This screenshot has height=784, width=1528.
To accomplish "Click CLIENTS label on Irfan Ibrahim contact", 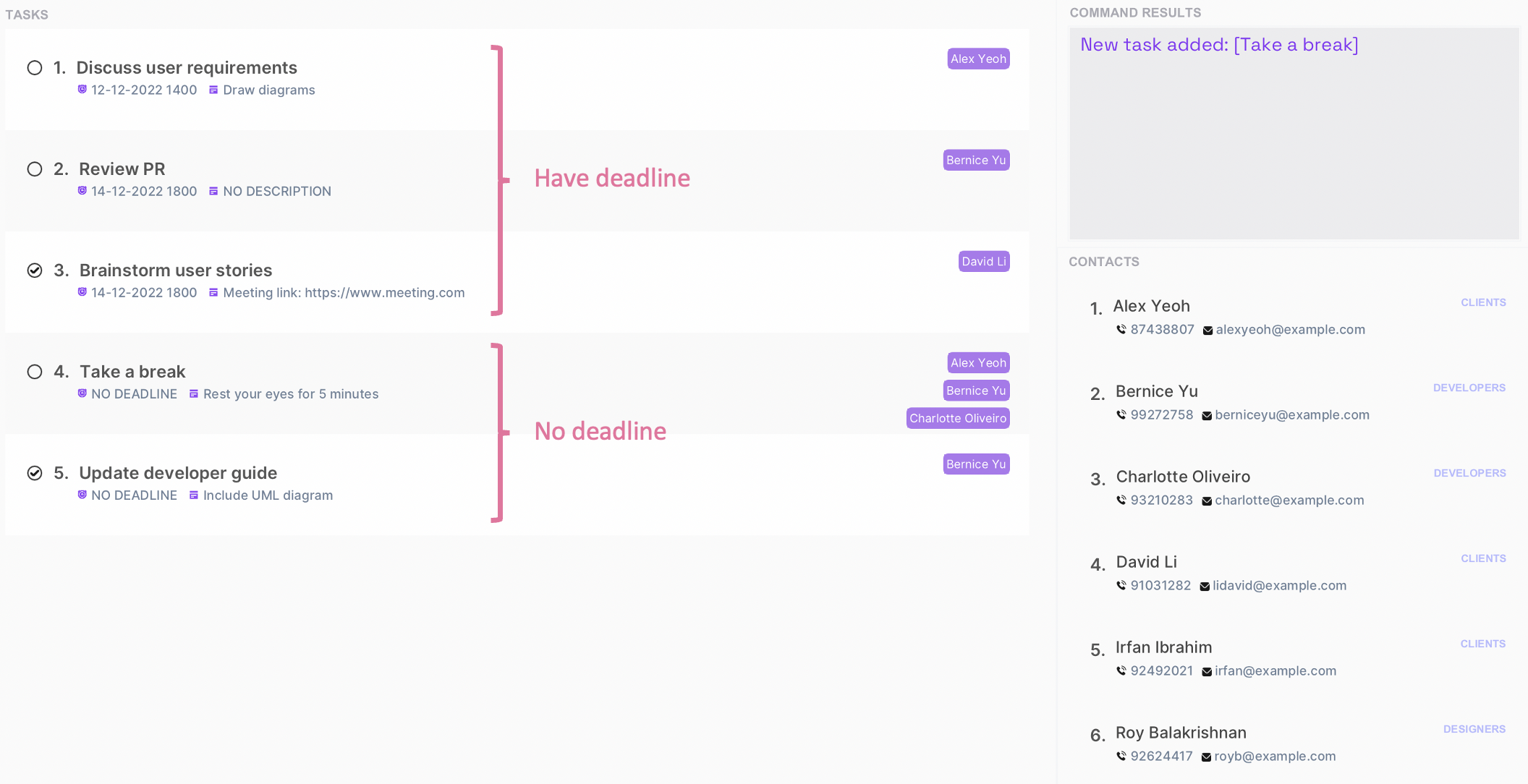I will 1483,644.
